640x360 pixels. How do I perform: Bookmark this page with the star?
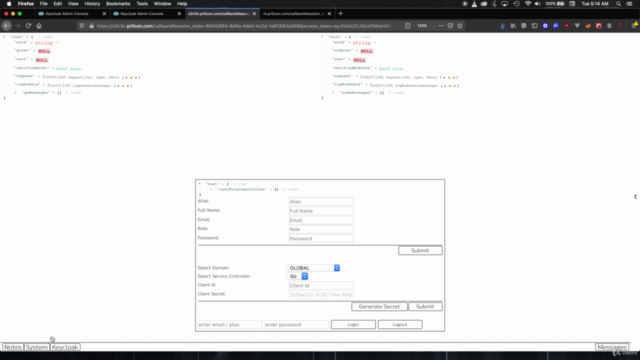click(460, 26)
